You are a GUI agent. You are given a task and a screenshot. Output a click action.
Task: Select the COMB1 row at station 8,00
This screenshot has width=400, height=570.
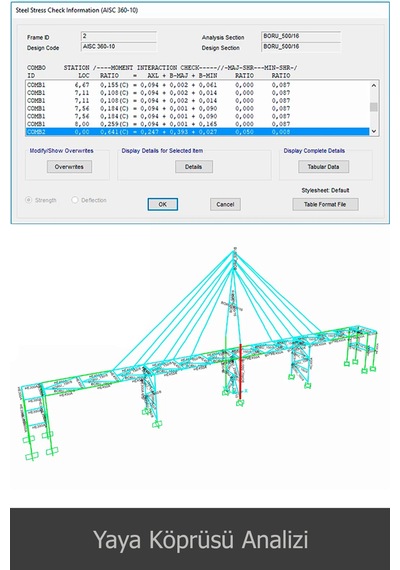pyautogui.click(x=197, y=124)
